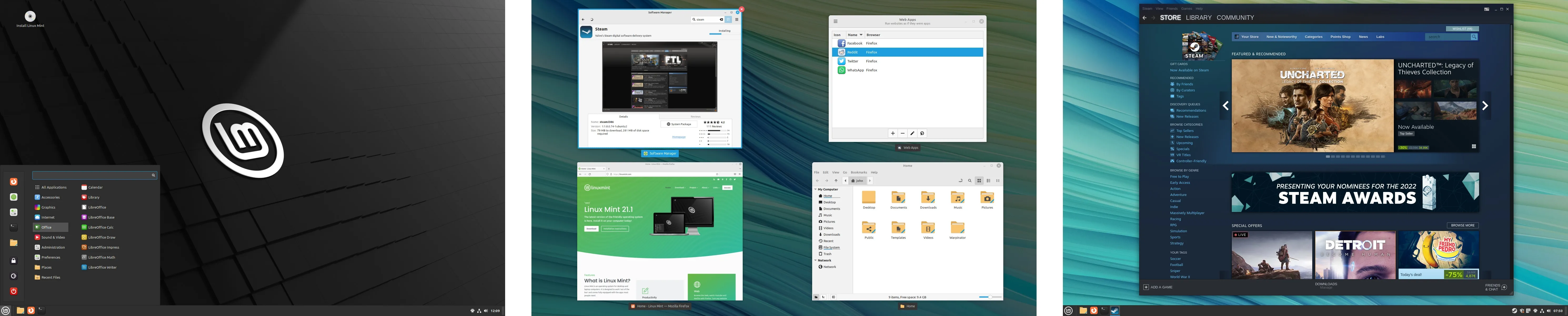Viewport: 1568px width, 316px height.
Task: Click the next arrow on featured carousel
Action: [1485, 105]
